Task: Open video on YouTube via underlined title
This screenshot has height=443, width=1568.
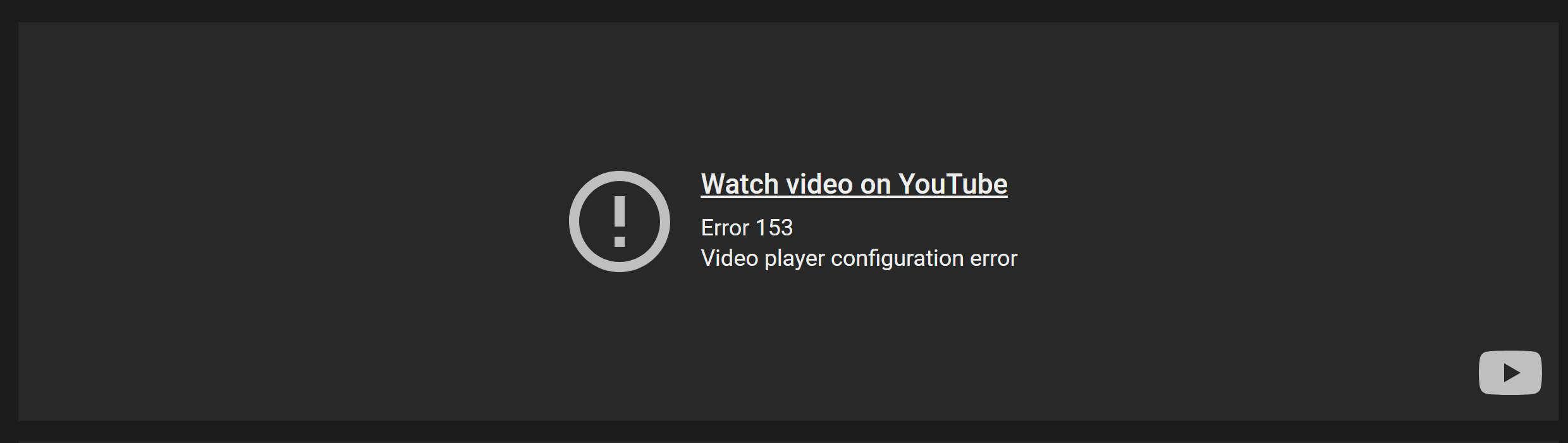Action: (x=854, y=184)
